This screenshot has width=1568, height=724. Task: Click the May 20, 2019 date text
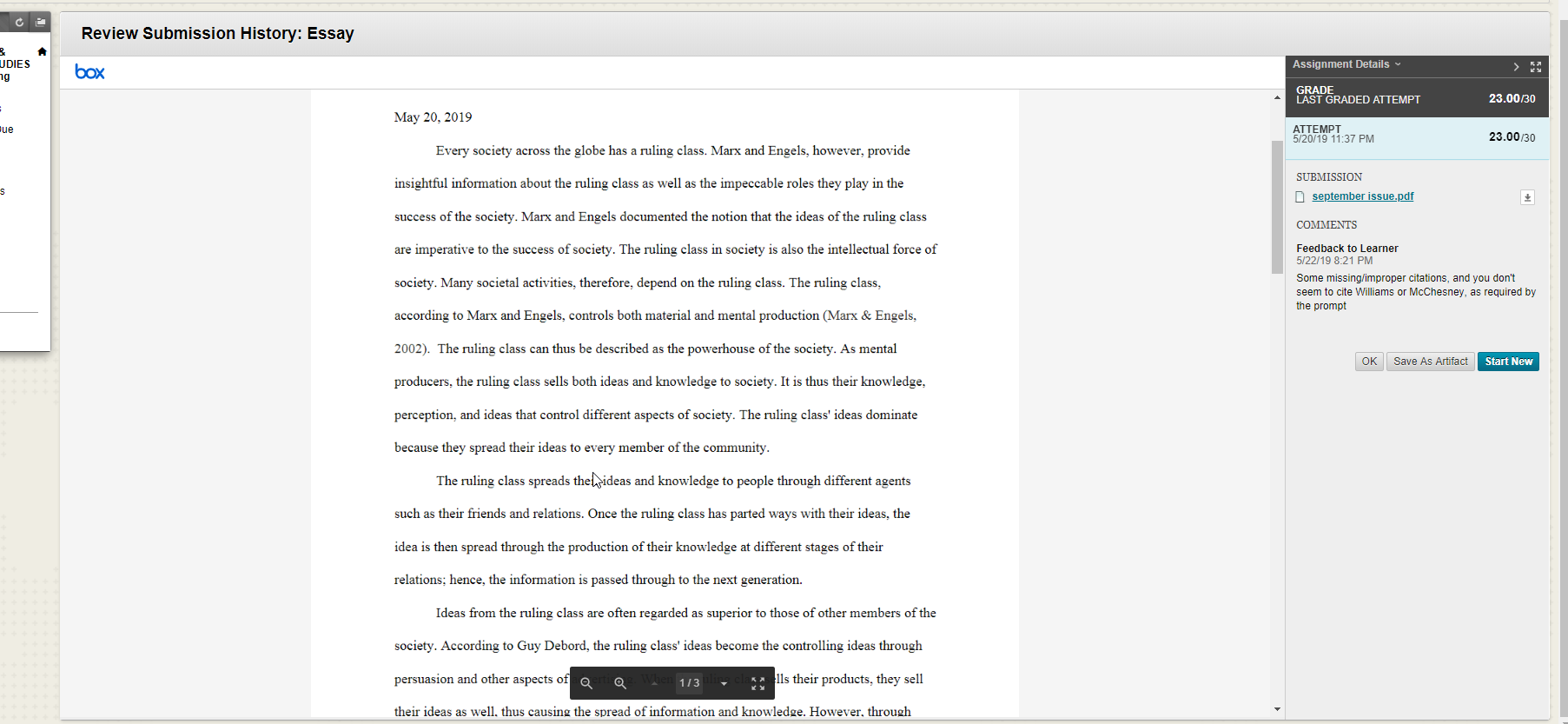pos(433,117)
